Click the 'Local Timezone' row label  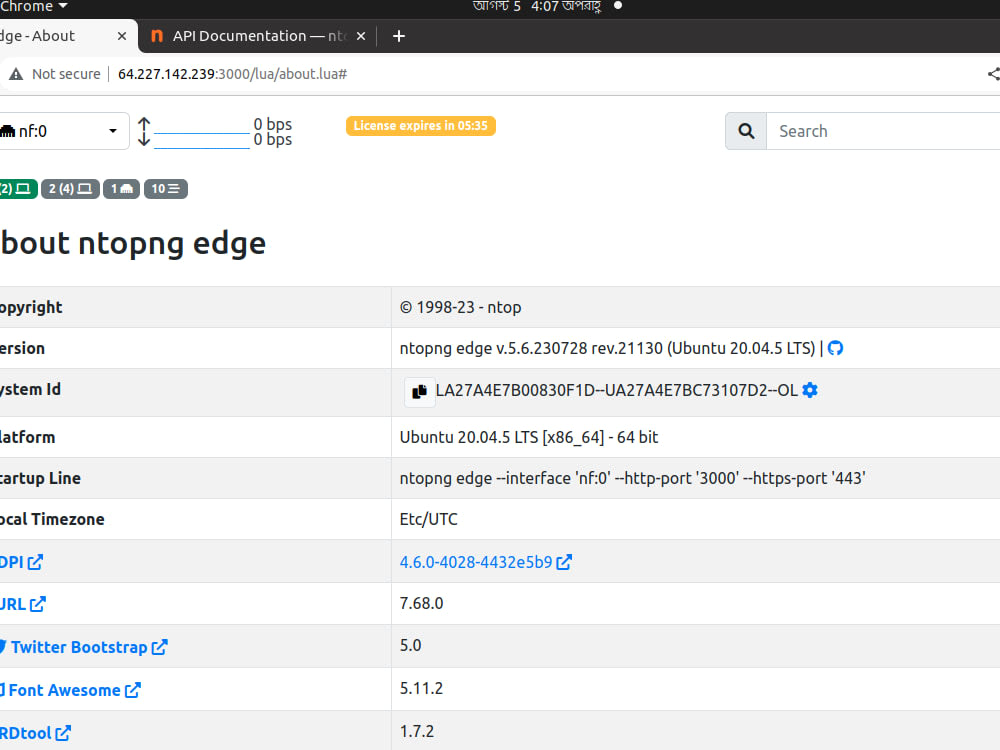pos(52,519)
